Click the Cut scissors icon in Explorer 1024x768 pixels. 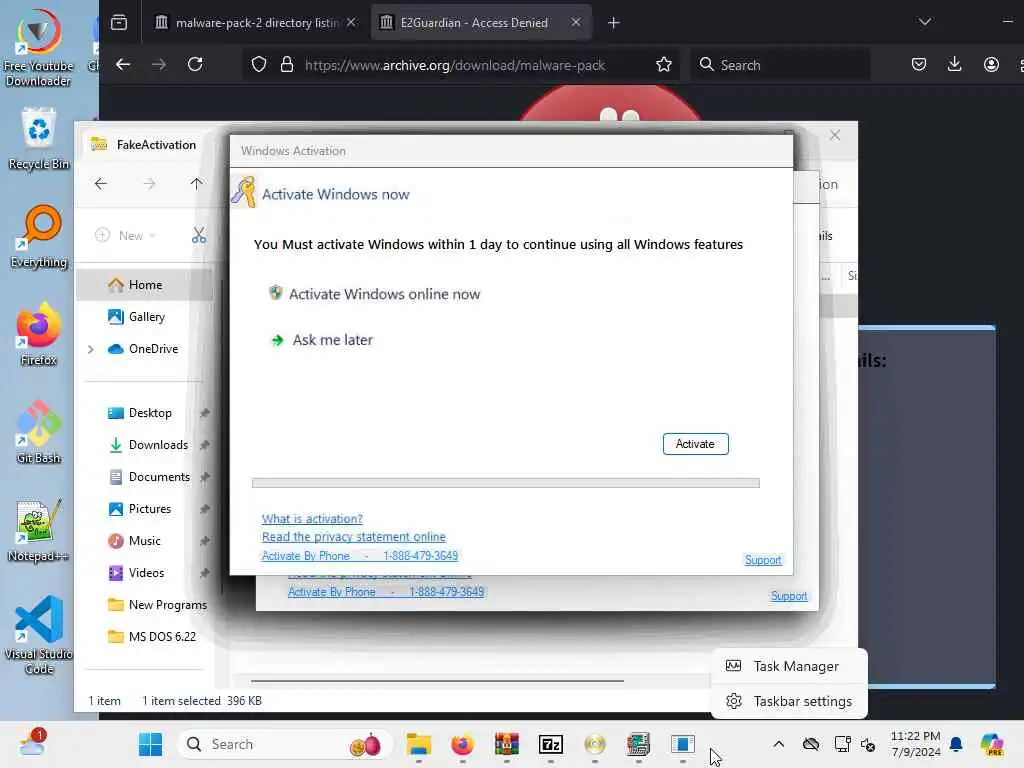point(199,235)
